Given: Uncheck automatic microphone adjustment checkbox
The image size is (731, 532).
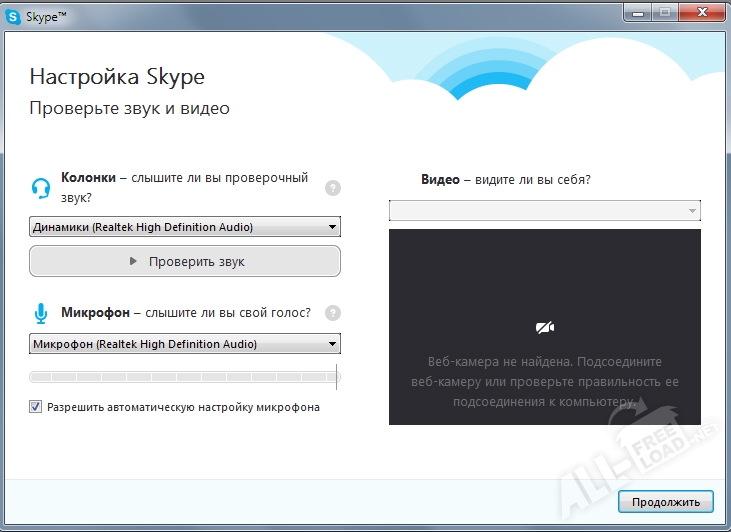Looking at the screenshot, I should [x=36, y=407].
